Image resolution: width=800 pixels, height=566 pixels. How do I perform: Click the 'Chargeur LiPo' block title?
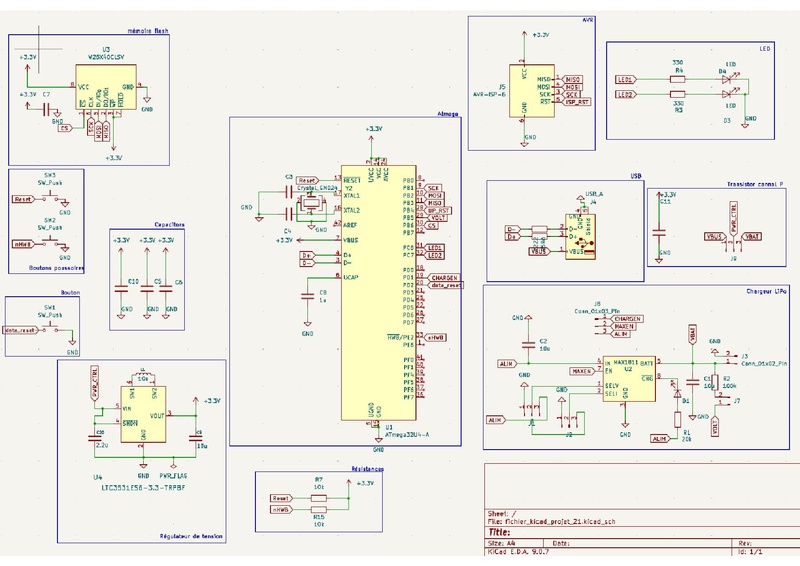[766, 291]
